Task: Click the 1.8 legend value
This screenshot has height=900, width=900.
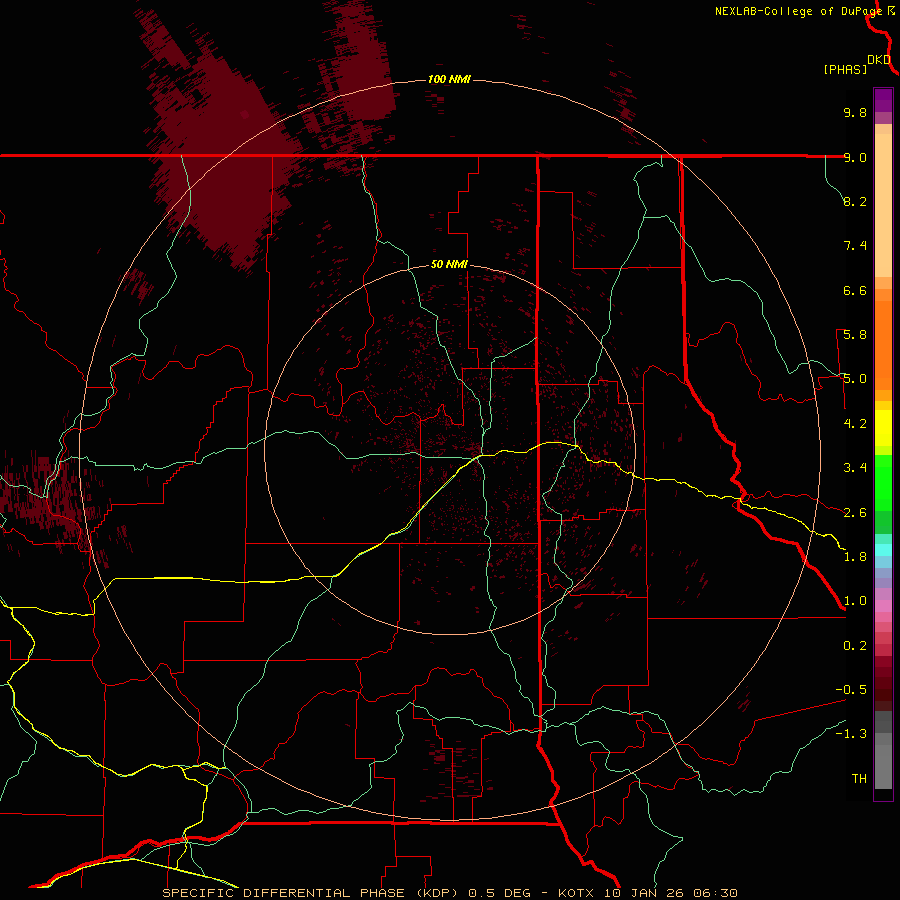Action: pyautogui.click(x=855, y=557)
